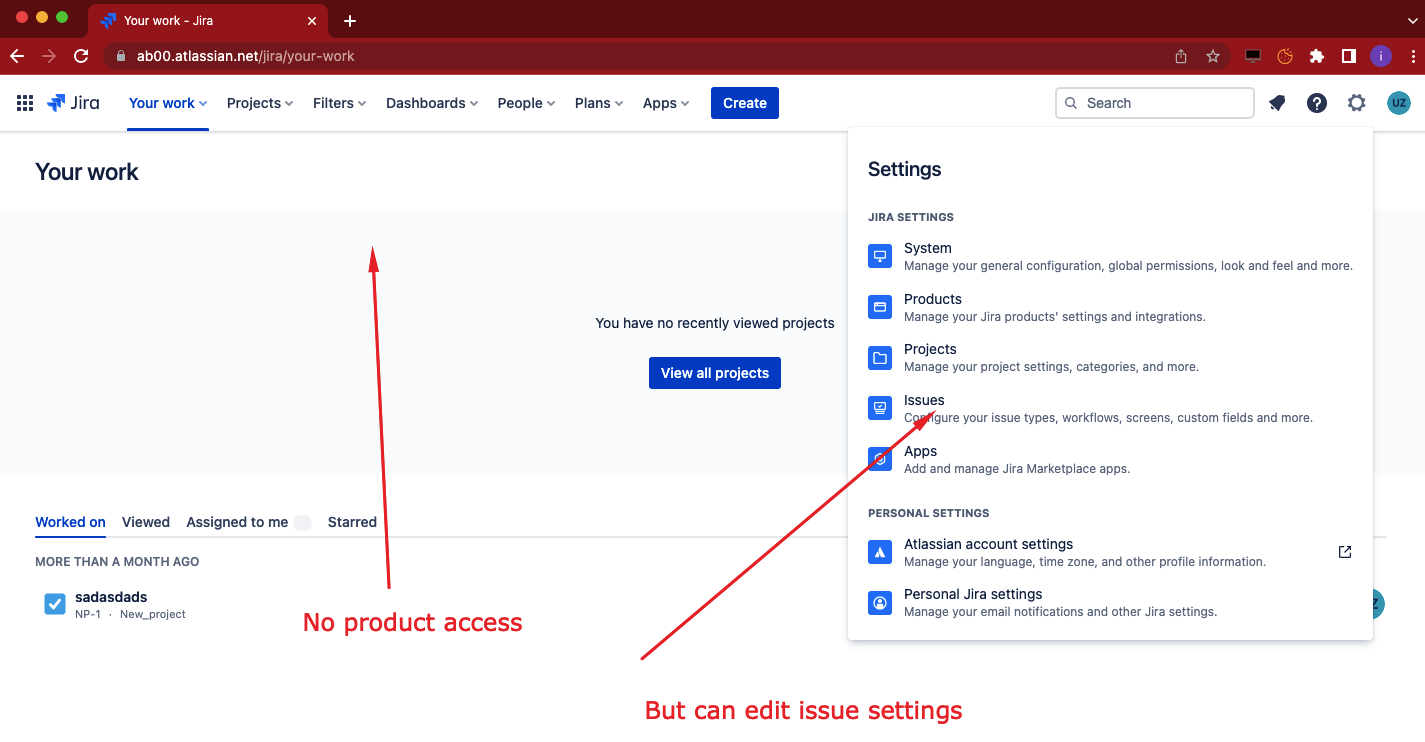This screenshot has width=1425, height=742.
Task: Click the System settings monitor icon
Action: (x=880, y=256)
